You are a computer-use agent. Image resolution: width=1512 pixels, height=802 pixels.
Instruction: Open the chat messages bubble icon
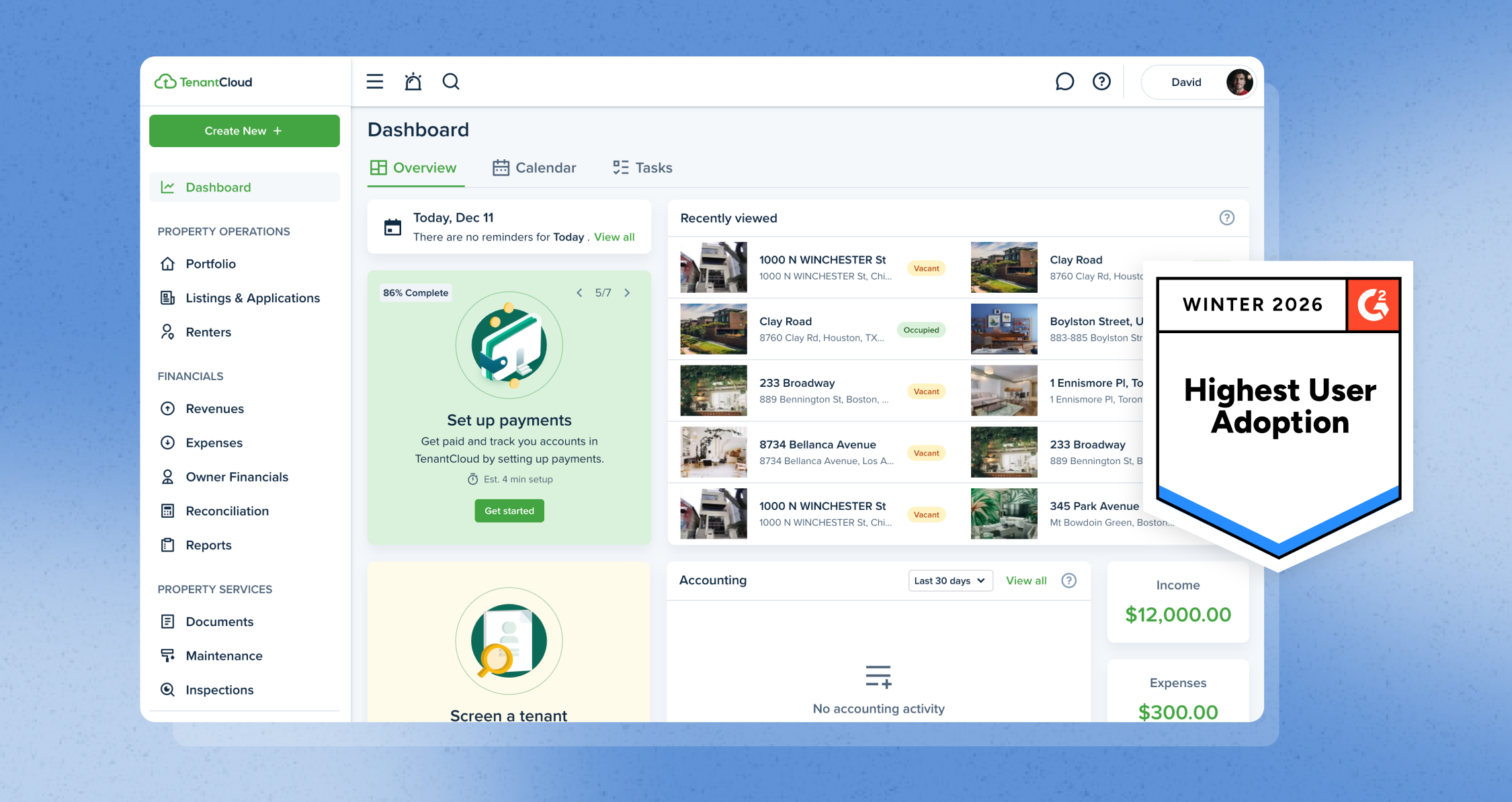pyautogui.click(x=1064, y=82)
